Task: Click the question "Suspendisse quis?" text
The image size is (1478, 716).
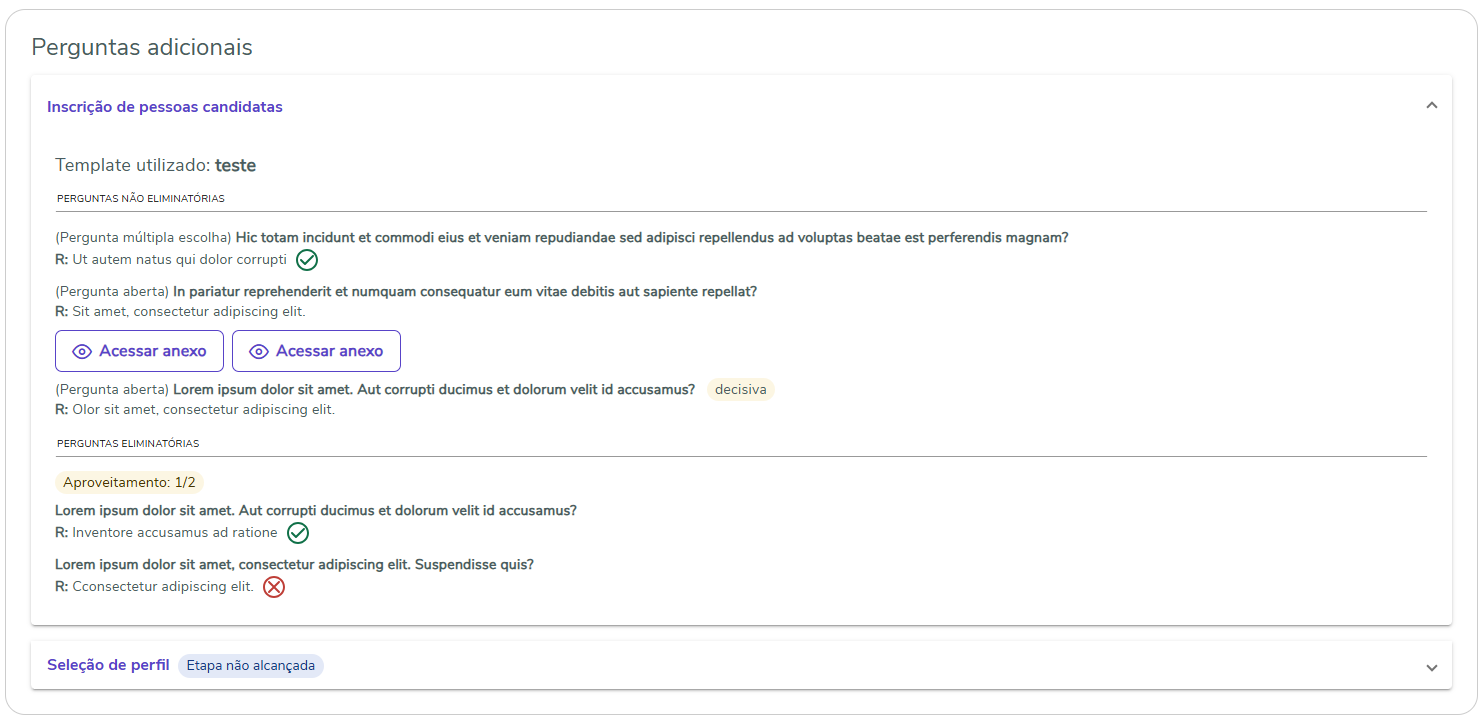Action: pyautogui.click(x=294, y=564)
